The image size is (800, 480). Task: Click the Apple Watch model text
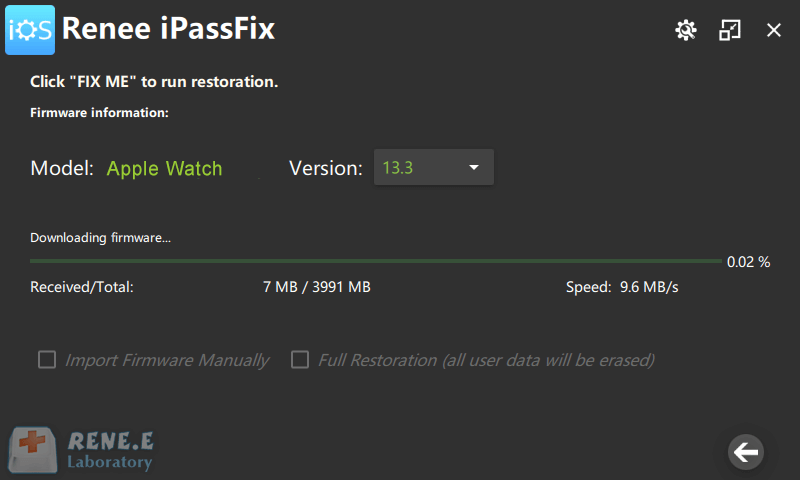pyautogui.click(x=164, y=168)
